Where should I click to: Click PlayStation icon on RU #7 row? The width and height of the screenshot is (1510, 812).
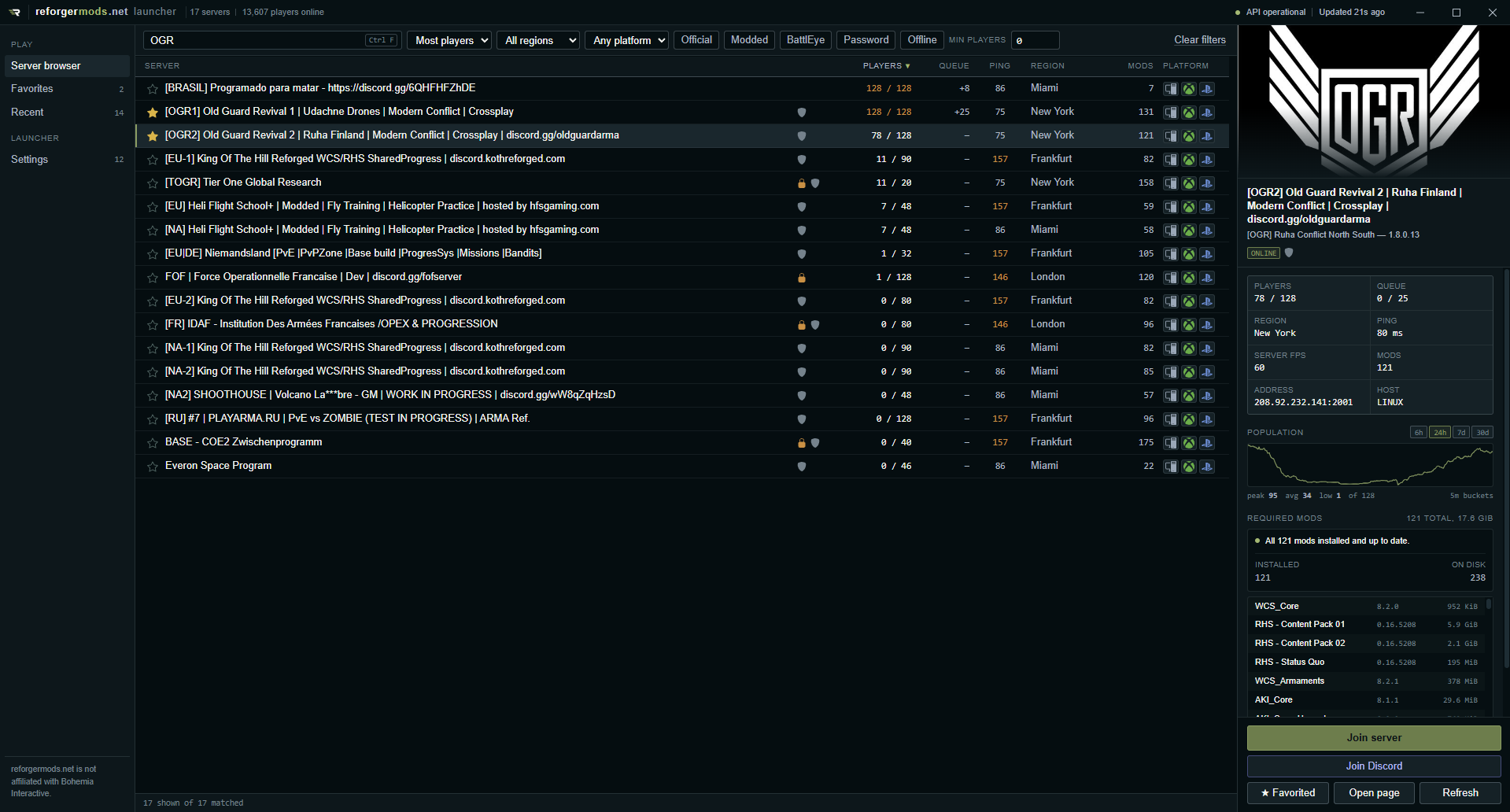pyautogui.click(x=1207, y=419)
